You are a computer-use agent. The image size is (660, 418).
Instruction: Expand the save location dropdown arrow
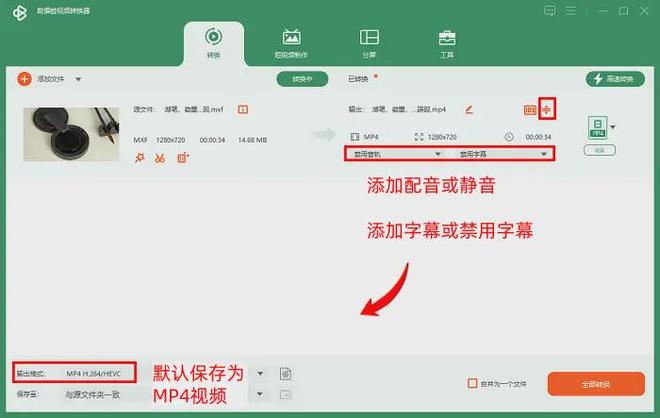tap(260, 394)
